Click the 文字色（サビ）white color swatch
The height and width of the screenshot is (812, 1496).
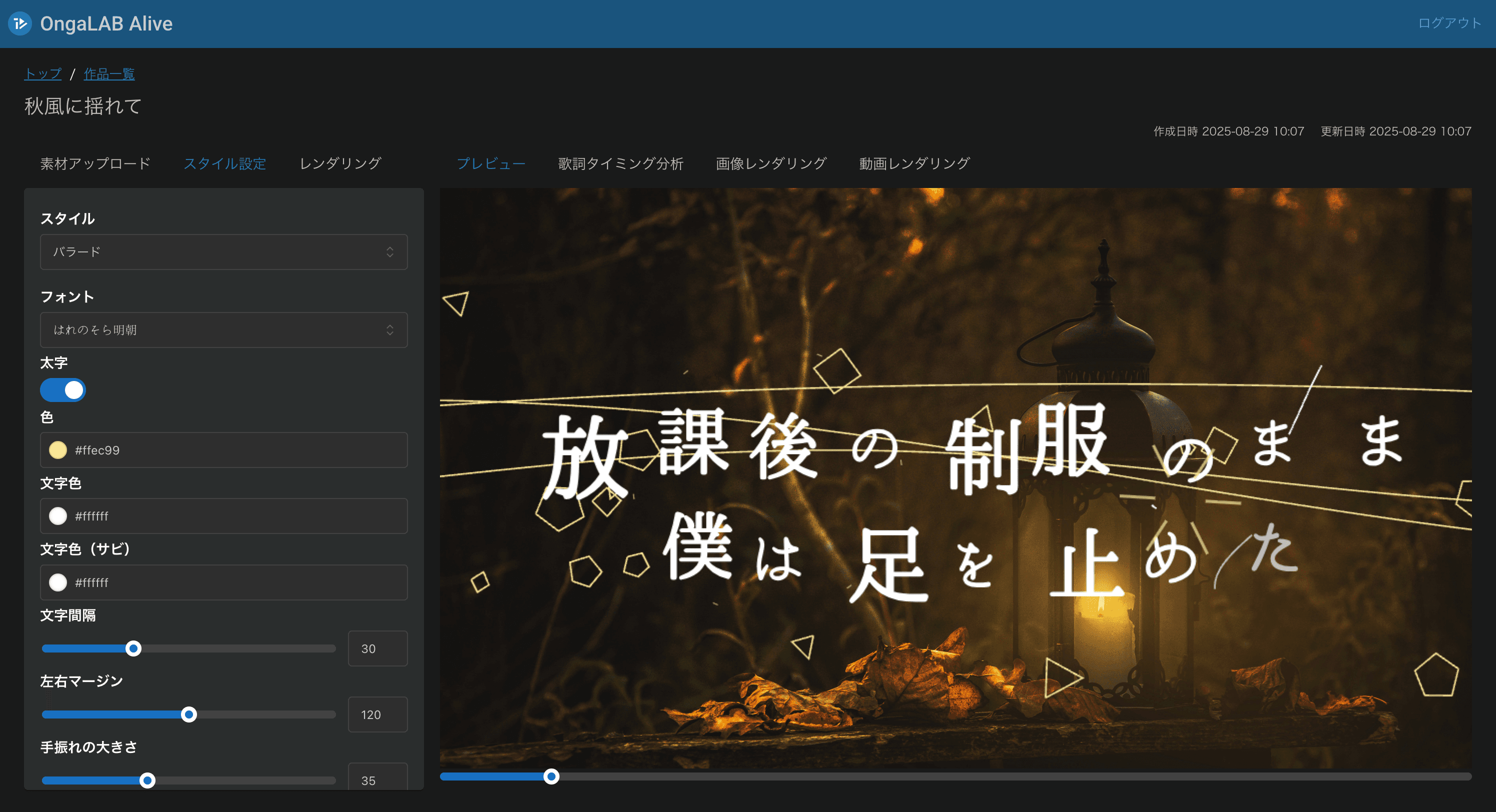(x=58, y=582)
